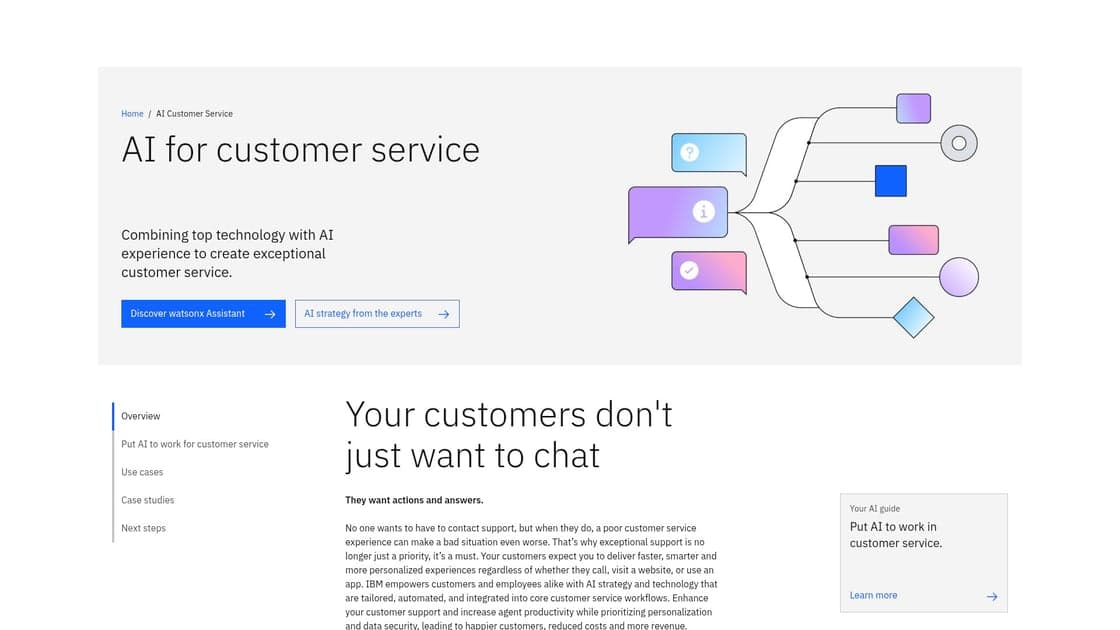Click the info icon in the purple bubble
Viewport: 1120px width, 630px height.
pyautogui.click(x=703, y=212)
